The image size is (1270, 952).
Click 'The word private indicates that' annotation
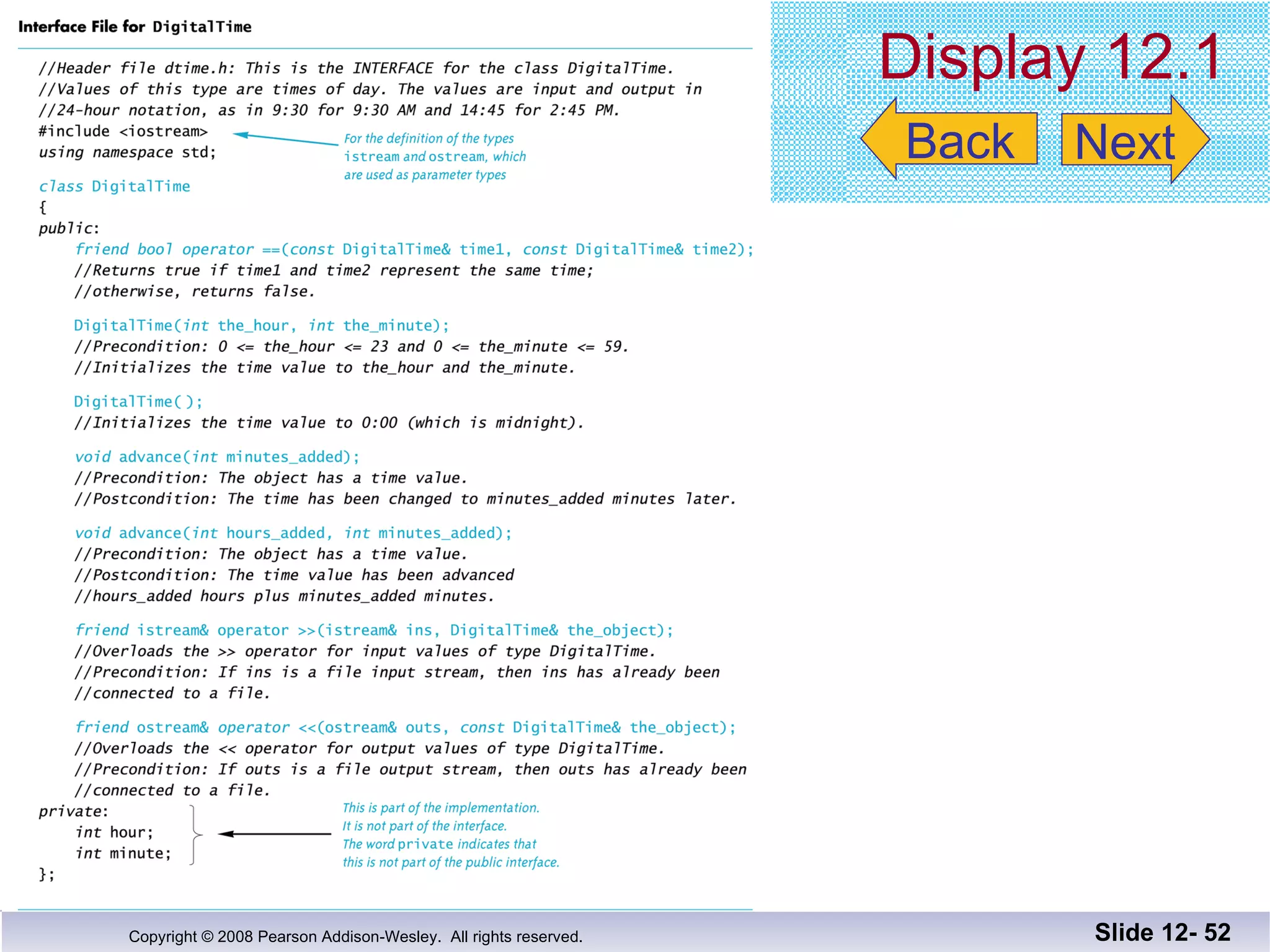pos(439,844)
